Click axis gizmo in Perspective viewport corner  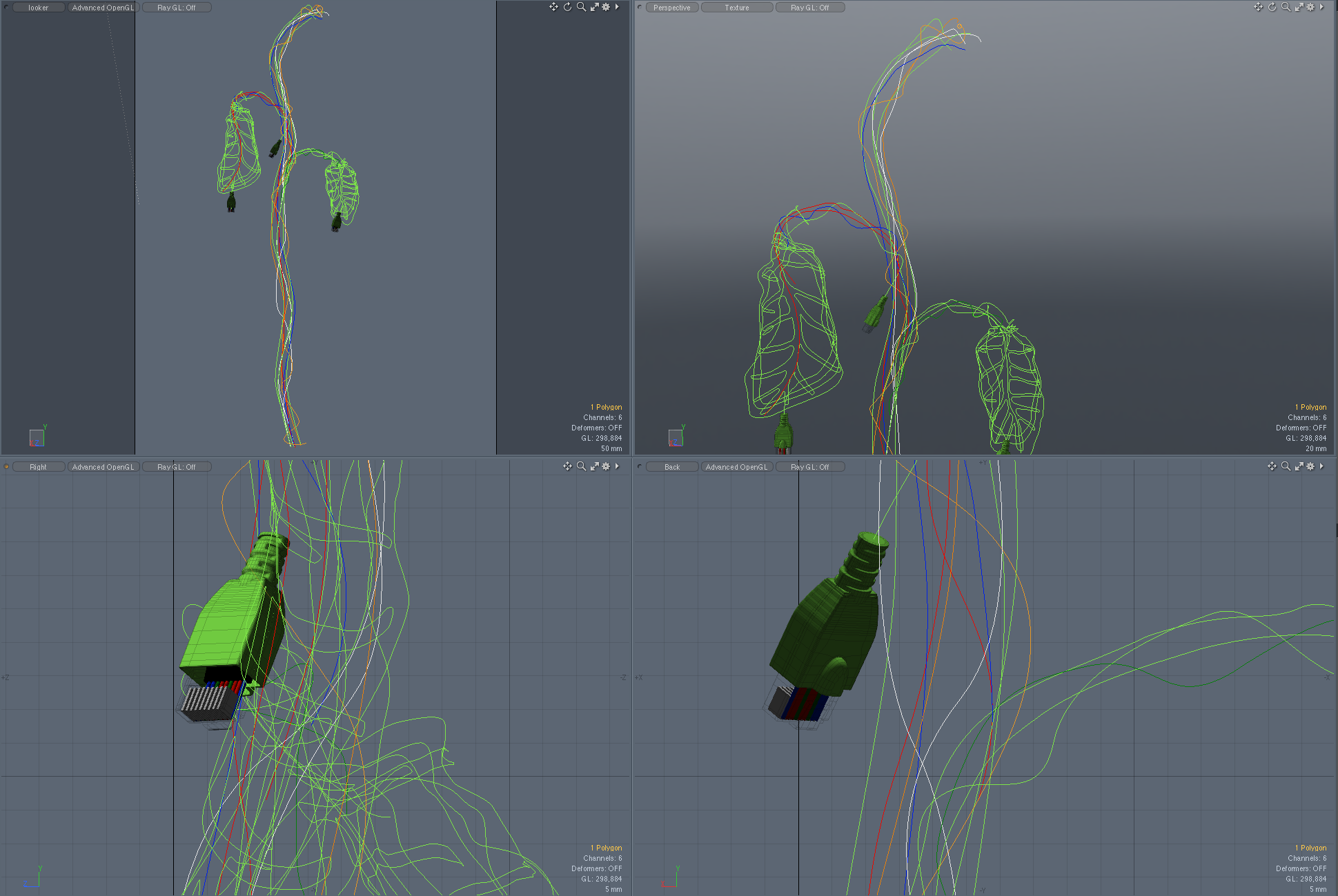676,437
